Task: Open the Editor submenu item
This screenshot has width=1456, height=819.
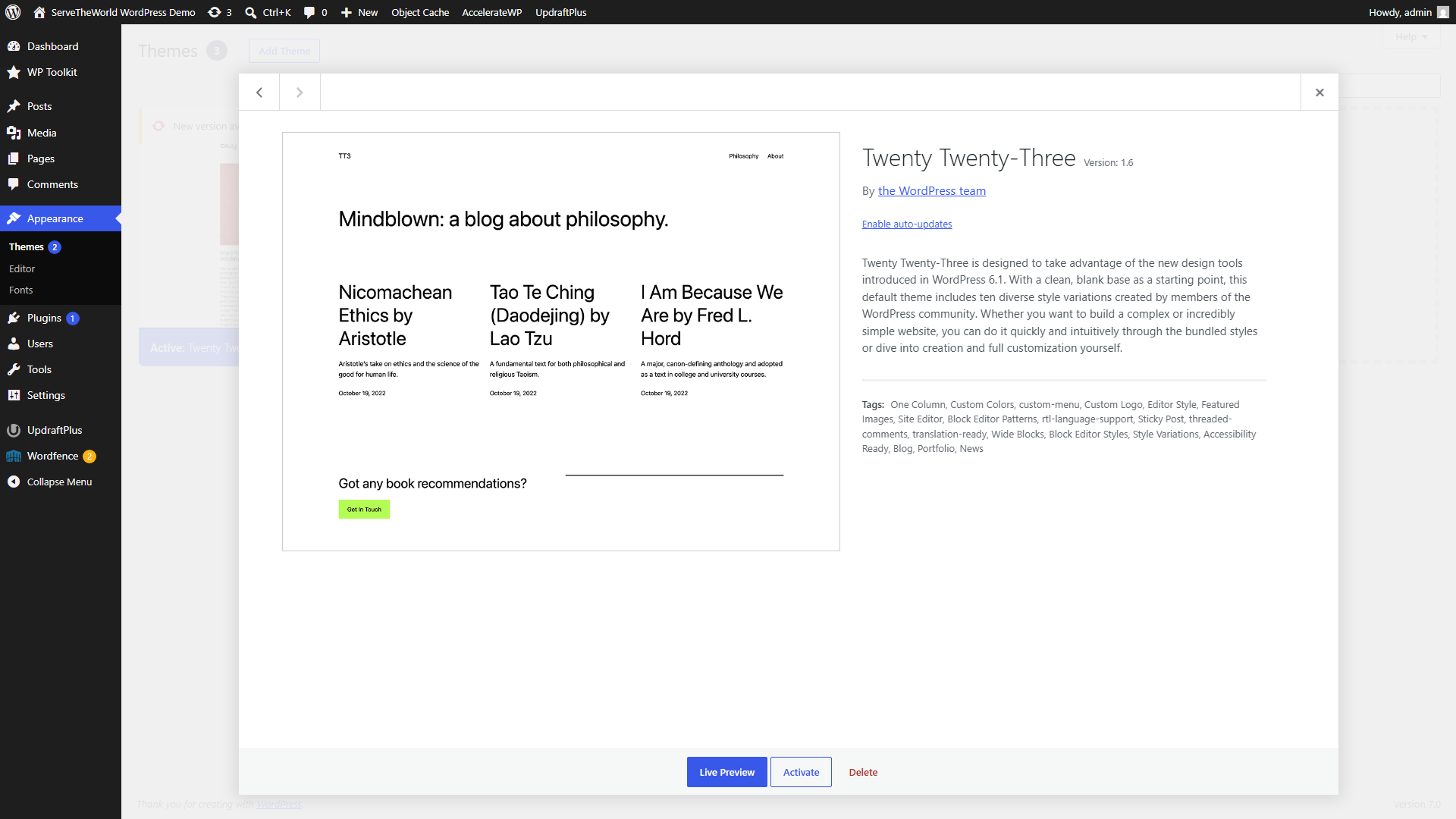Action: pyautogui.click(x=22, y=268)
